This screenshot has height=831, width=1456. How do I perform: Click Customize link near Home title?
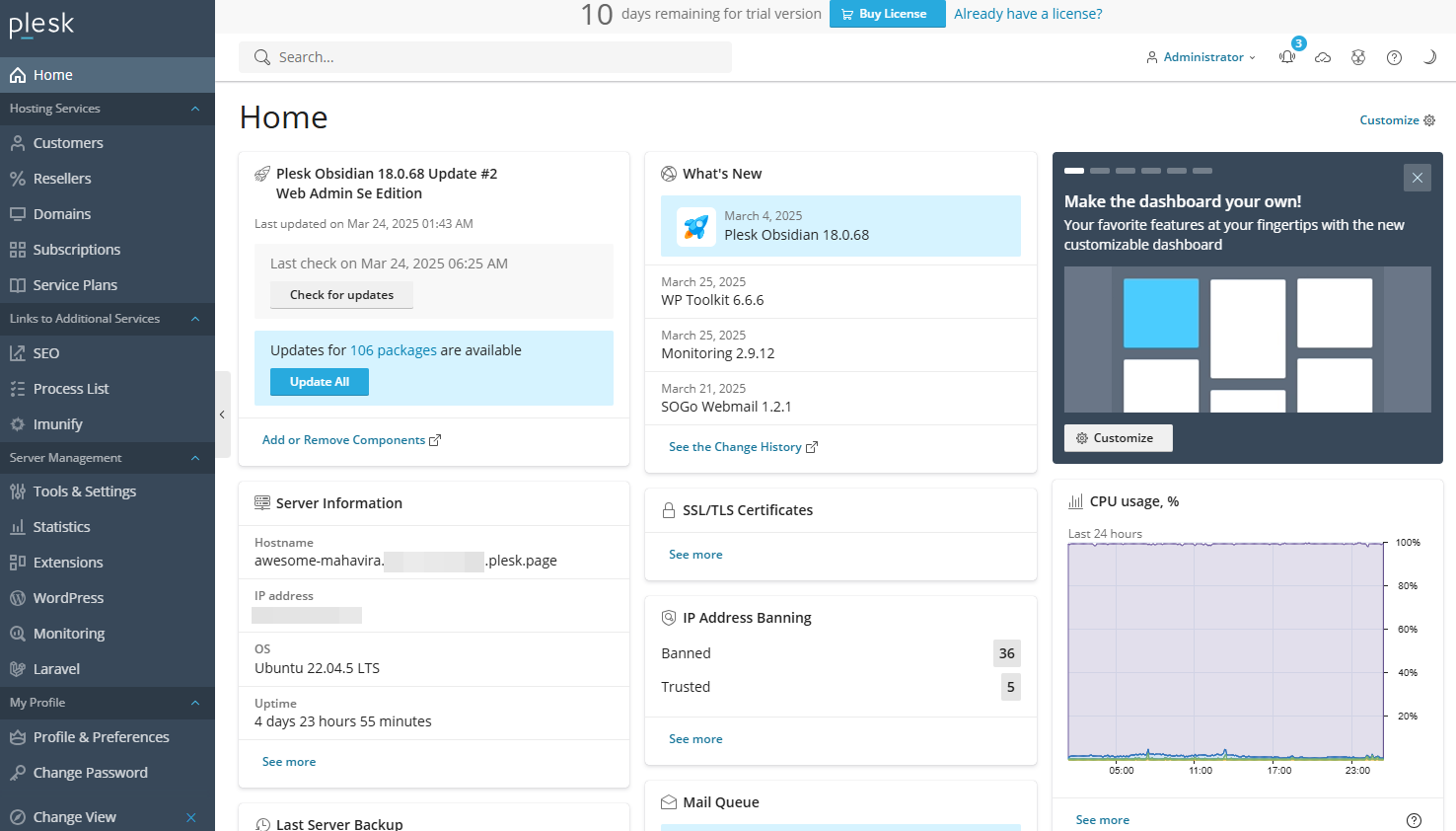(x=1398, y=120)
